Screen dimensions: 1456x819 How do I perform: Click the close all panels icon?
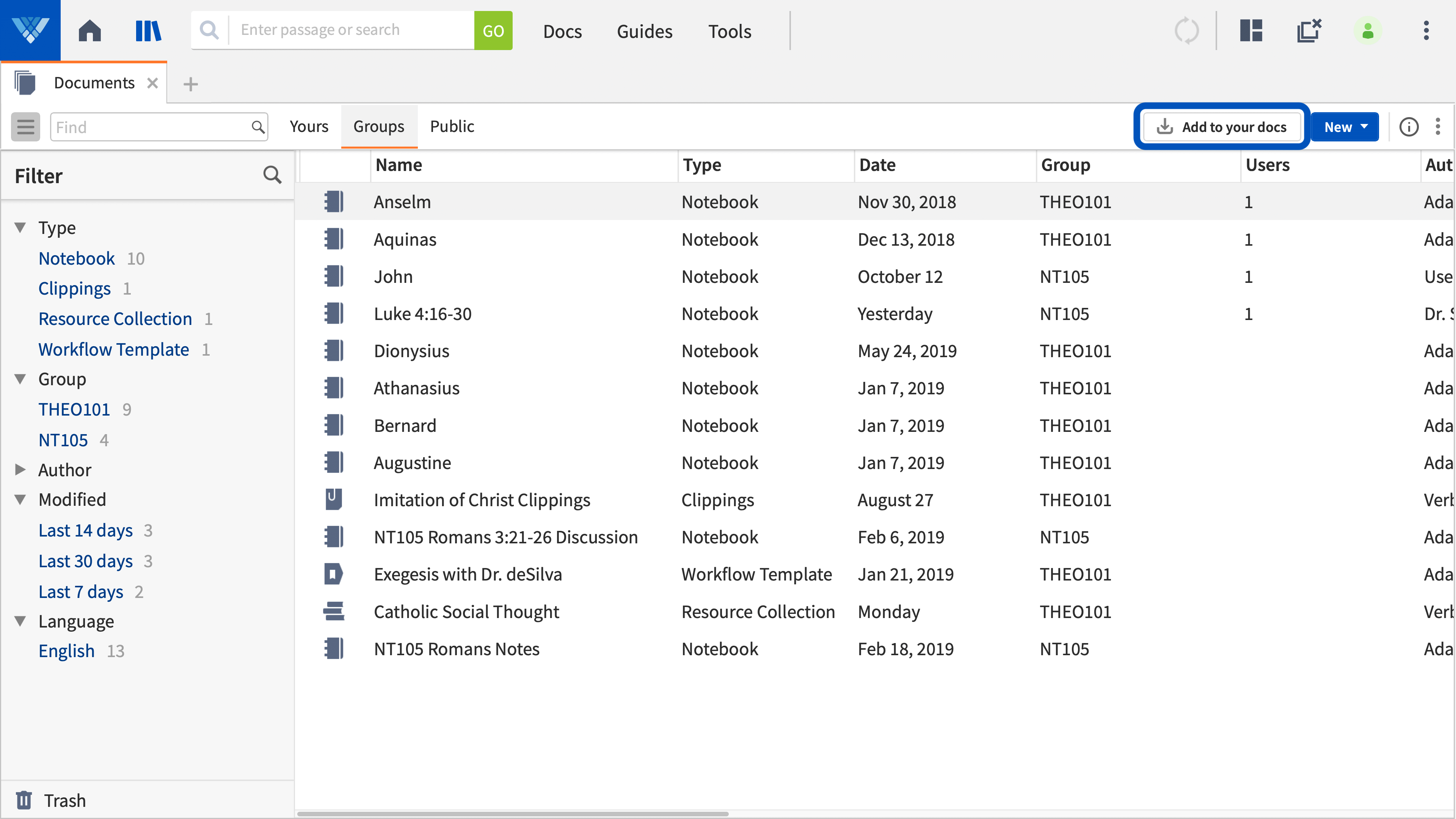(x=1309, y=30)
